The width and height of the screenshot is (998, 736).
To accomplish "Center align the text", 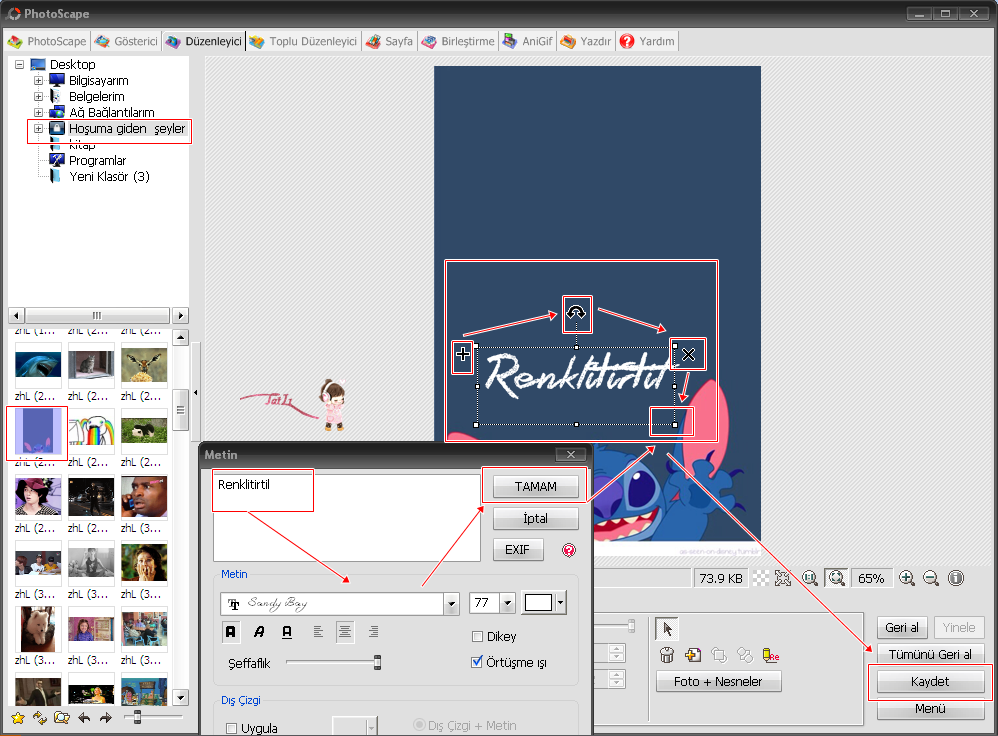I will 345,632.
